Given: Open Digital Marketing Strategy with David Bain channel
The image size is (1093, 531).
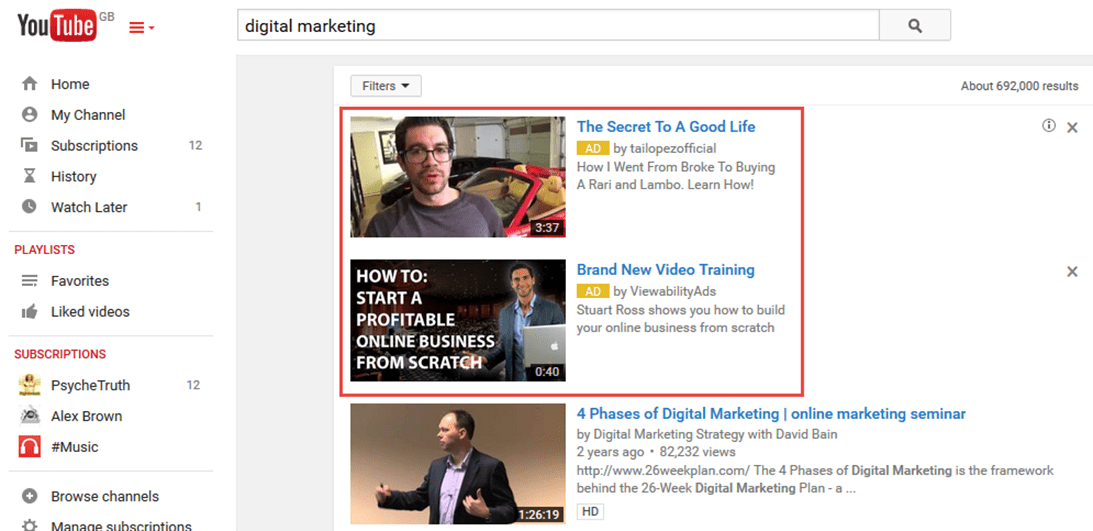Looking at the screenshot, I should click(x=715, y=434).
